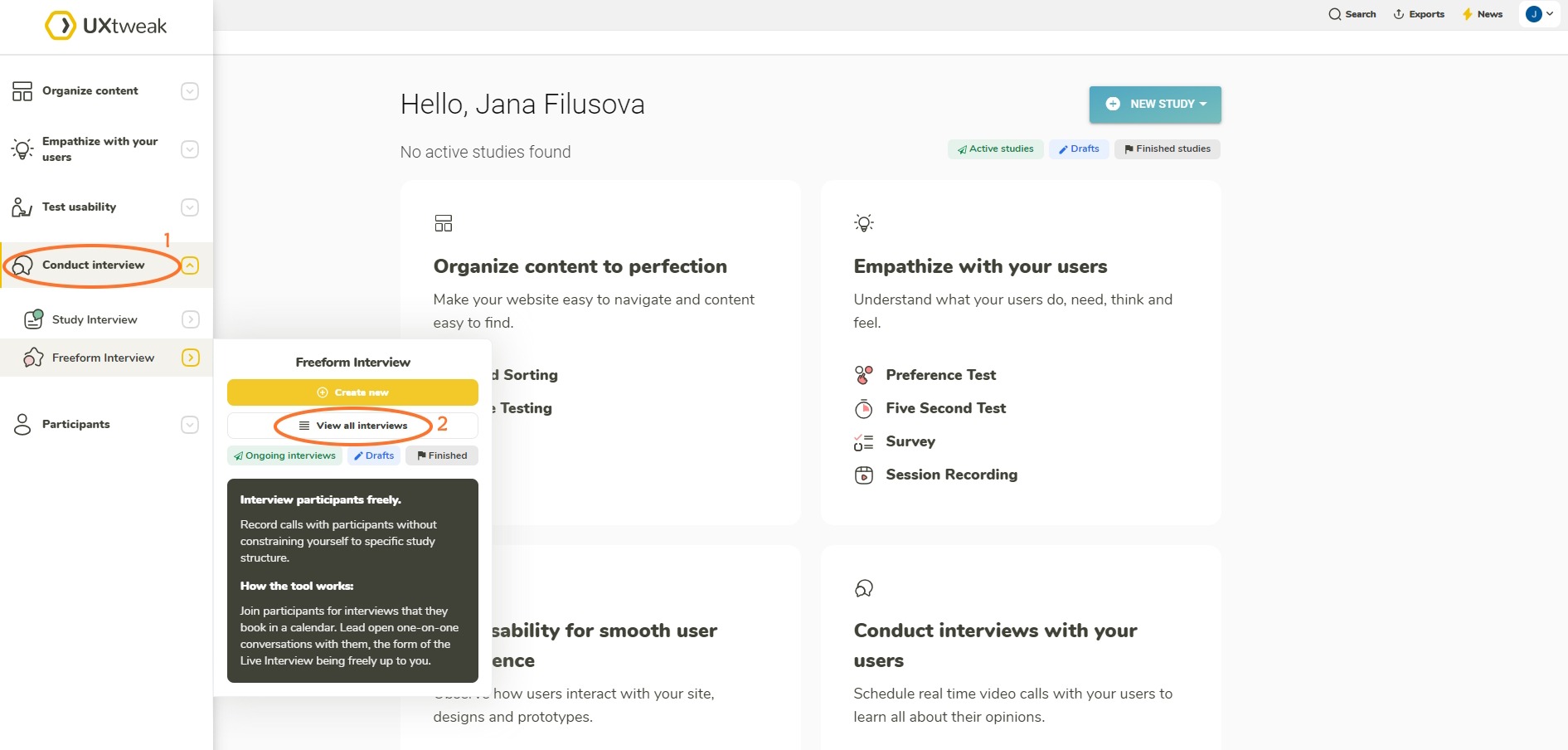The width and height of the screenshot is (1568, 750).
Task: Filter interviews by Drafts
Action: pos(373,455)
